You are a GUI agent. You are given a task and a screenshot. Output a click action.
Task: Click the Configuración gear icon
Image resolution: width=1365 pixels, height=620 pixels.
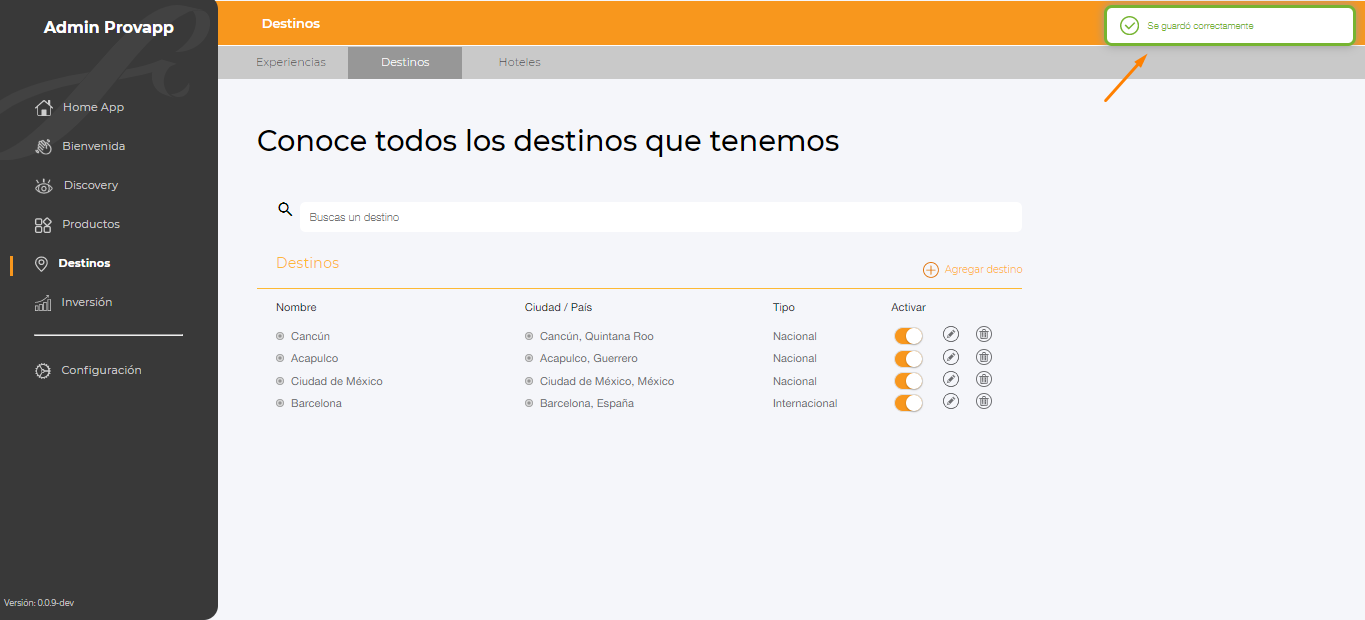click(43, 371)
